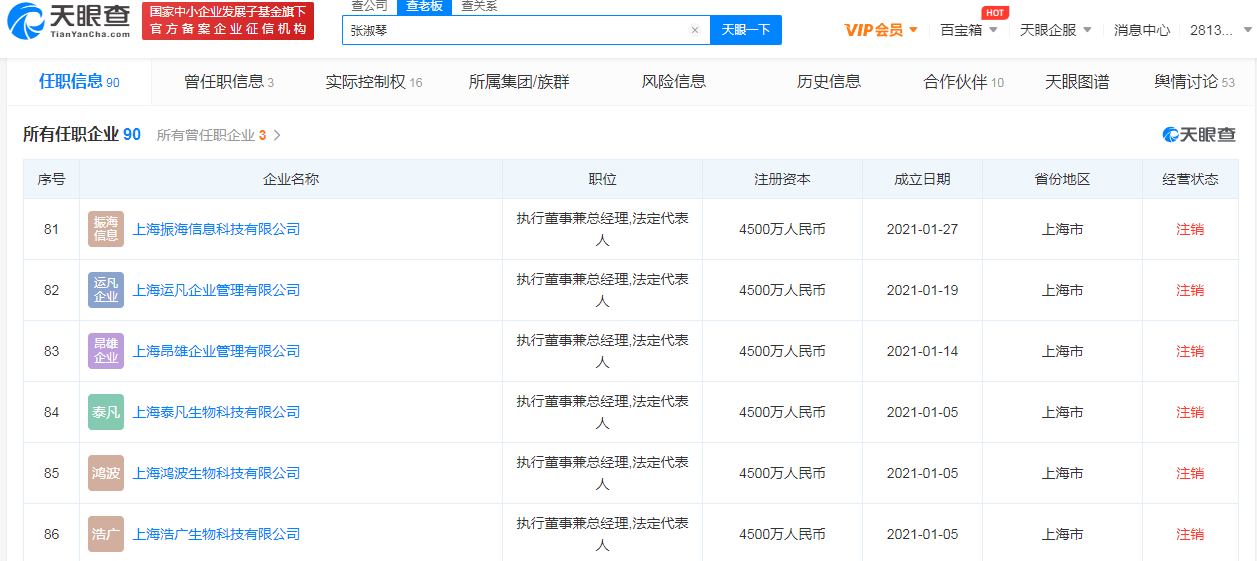Click the 注销 status in row 81
Viewport: 1257px width, 561px height.
(x=1190, y=229)
